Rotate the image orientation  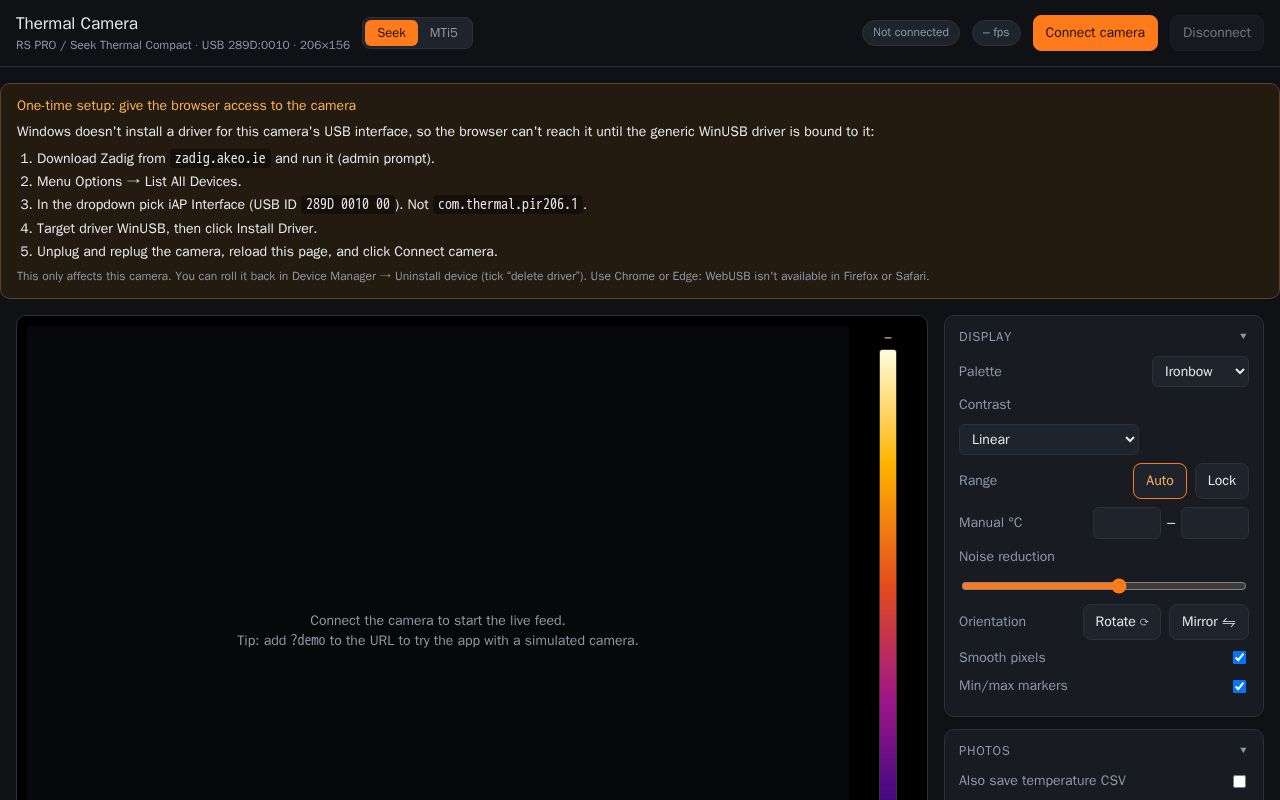[1122, 622]
